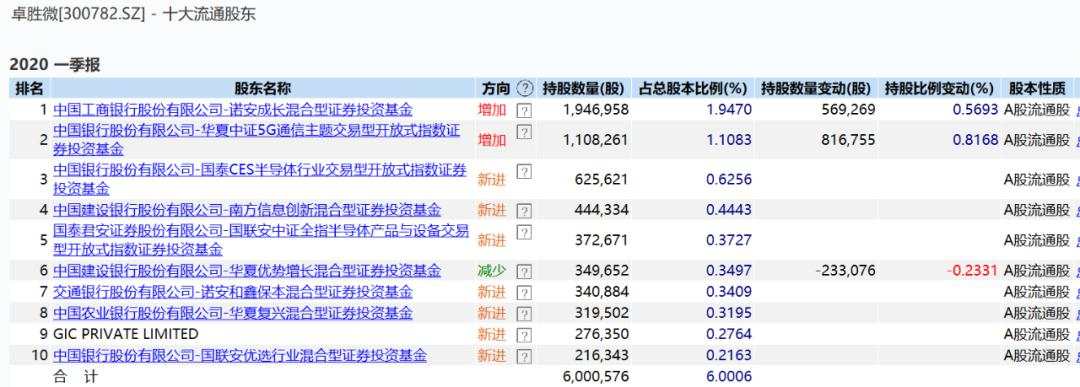Sort by 占总股本比例(%) column header
This screenshot has width=1080, height=387.
coord(692,88)
